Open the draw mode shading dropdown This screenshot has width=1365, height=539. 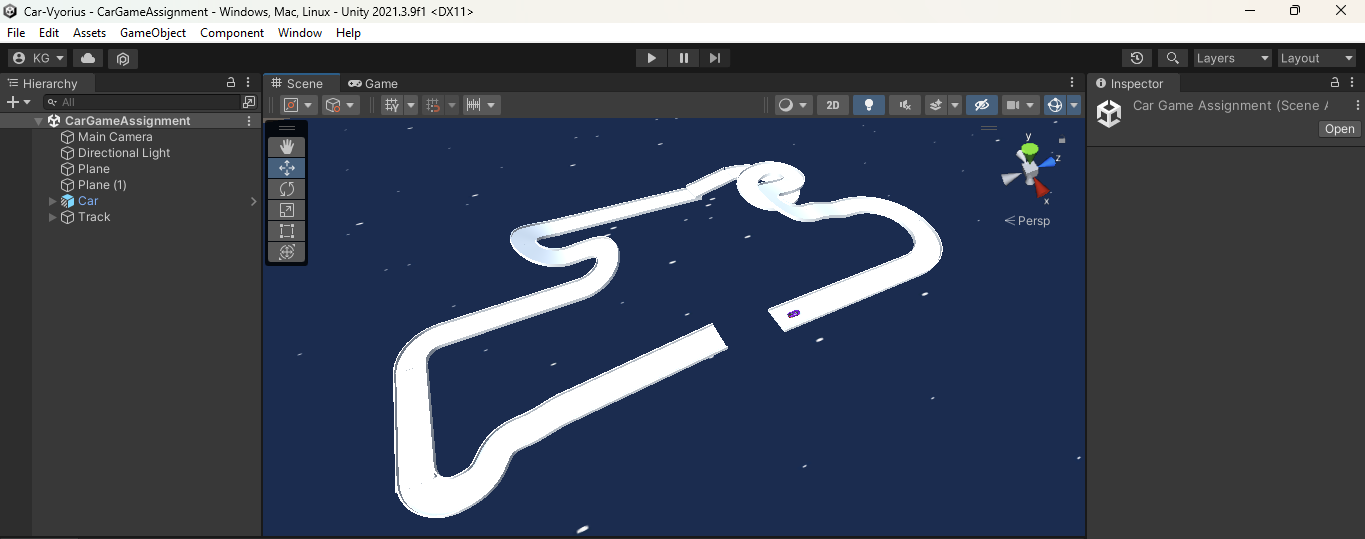[794, 105]
